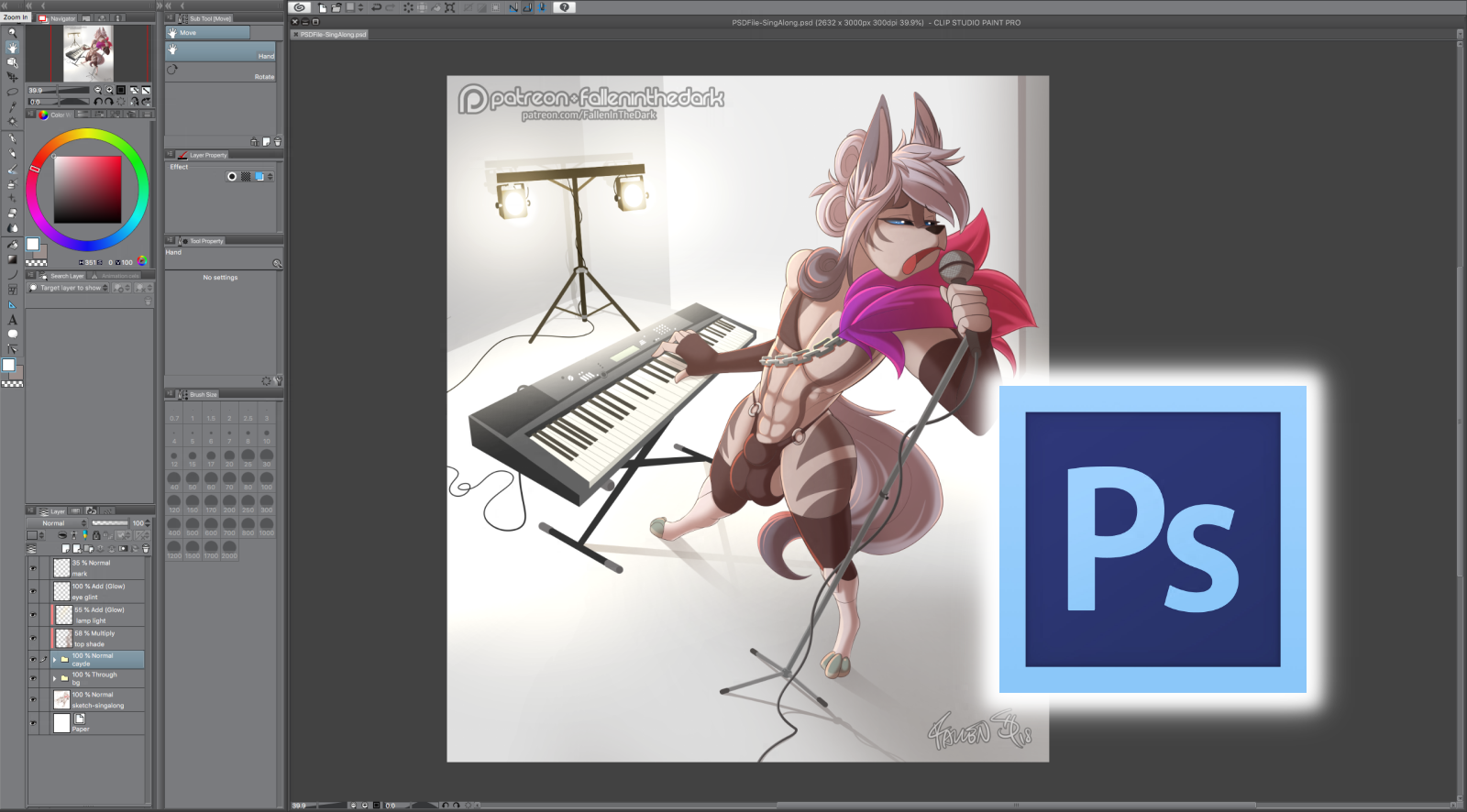Adjust the layer opacity slider
The height and width of the screenshot is (812, 1467).
pyautogui.click(x=110, y=523)
